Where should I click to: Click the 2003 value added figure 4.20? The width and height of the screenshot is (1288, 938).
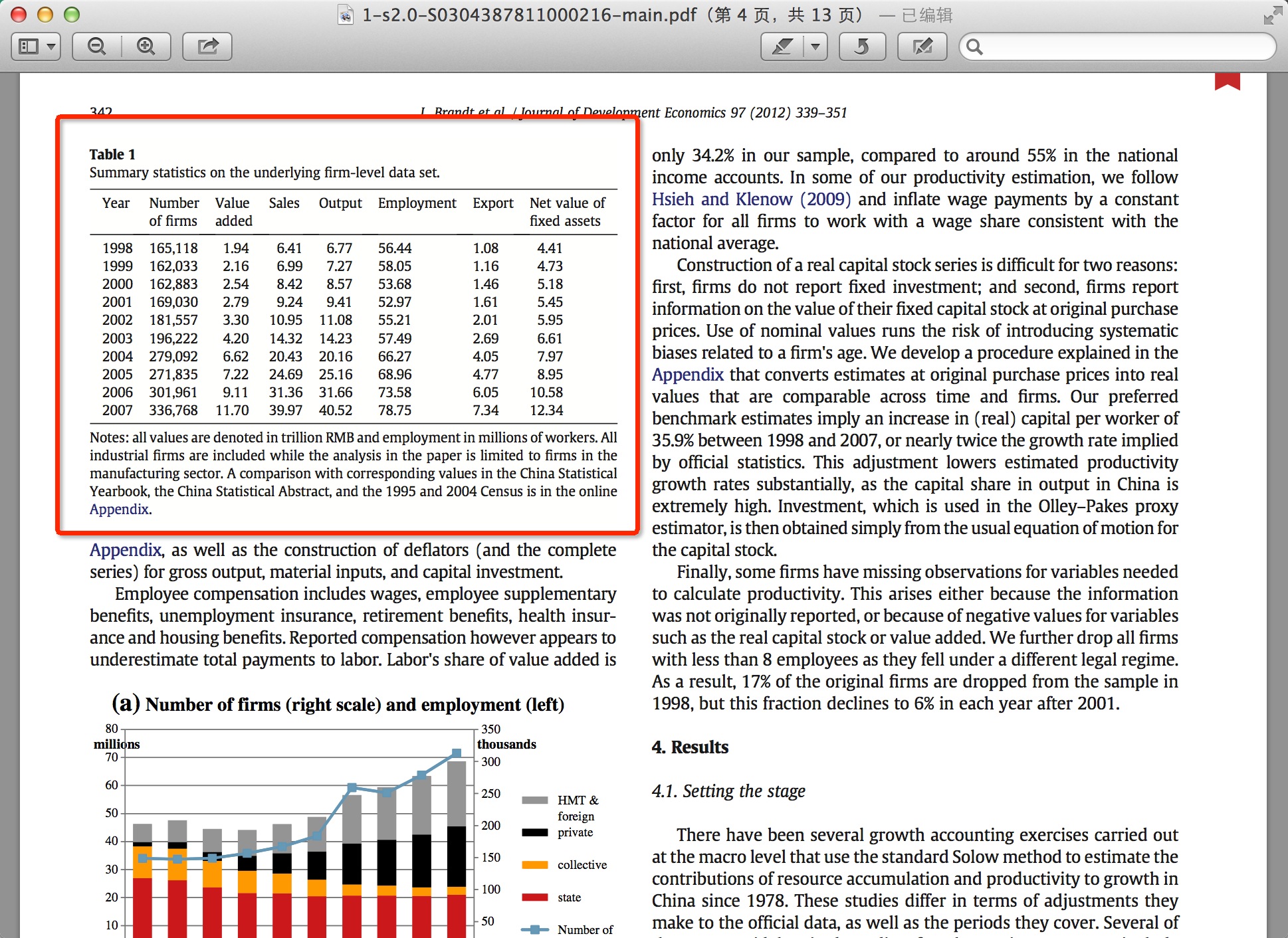tap(236, 339)
